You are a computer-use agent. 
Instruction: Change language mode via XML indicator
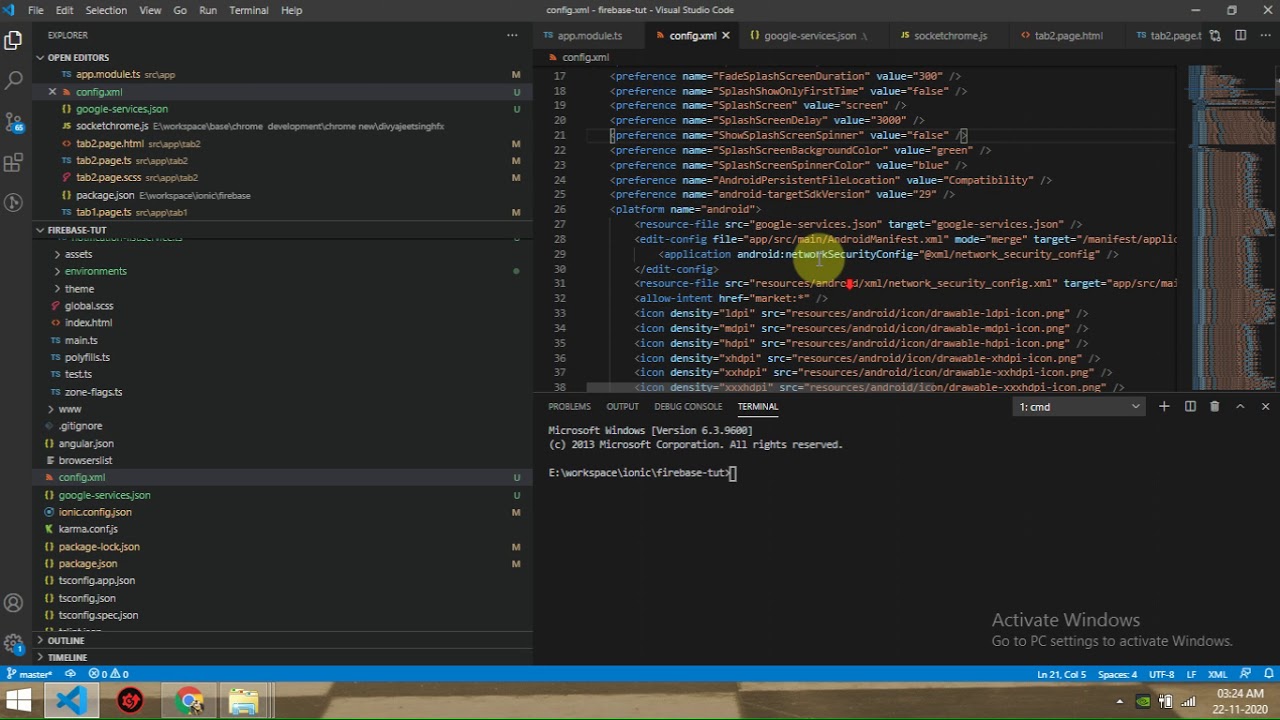point(1217,674)
